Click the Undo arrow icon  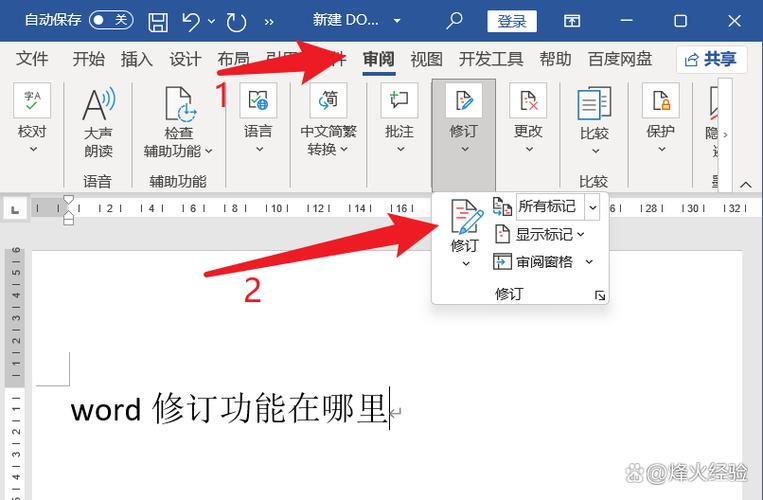coord(191,21)
